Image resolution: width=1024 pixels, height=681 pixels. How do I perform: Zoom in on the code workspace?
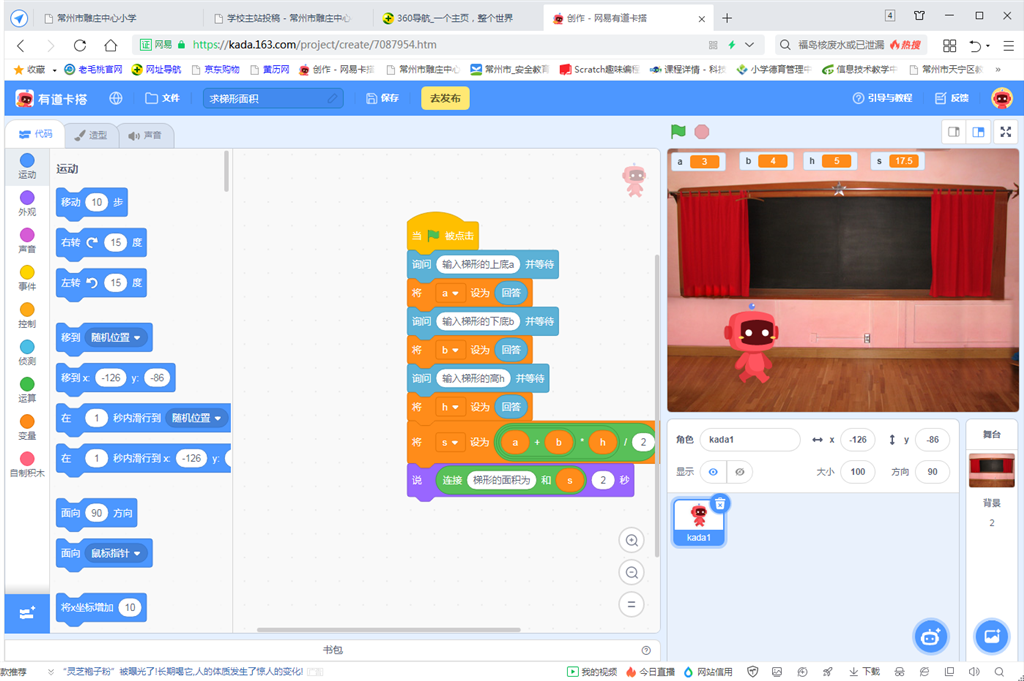[631, 541]
